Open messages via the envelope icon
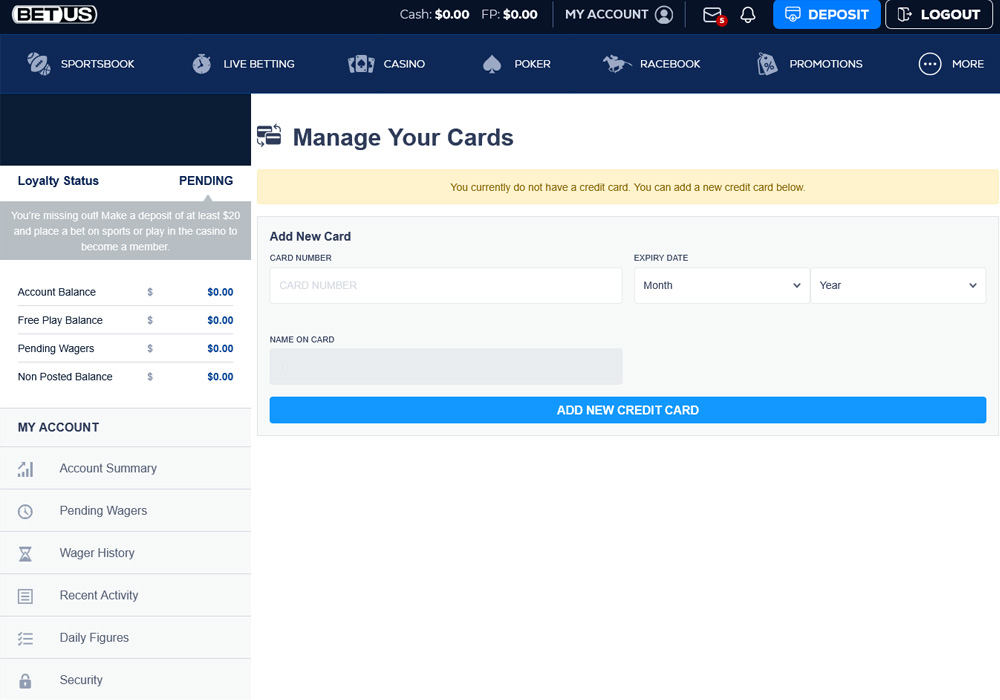 click(711, 15)
